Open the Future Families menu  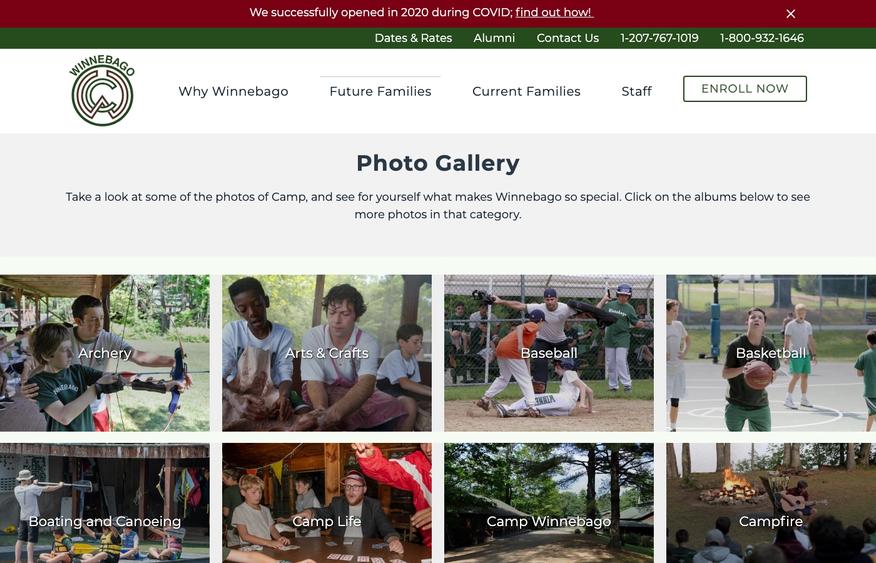tap(380, 91)
